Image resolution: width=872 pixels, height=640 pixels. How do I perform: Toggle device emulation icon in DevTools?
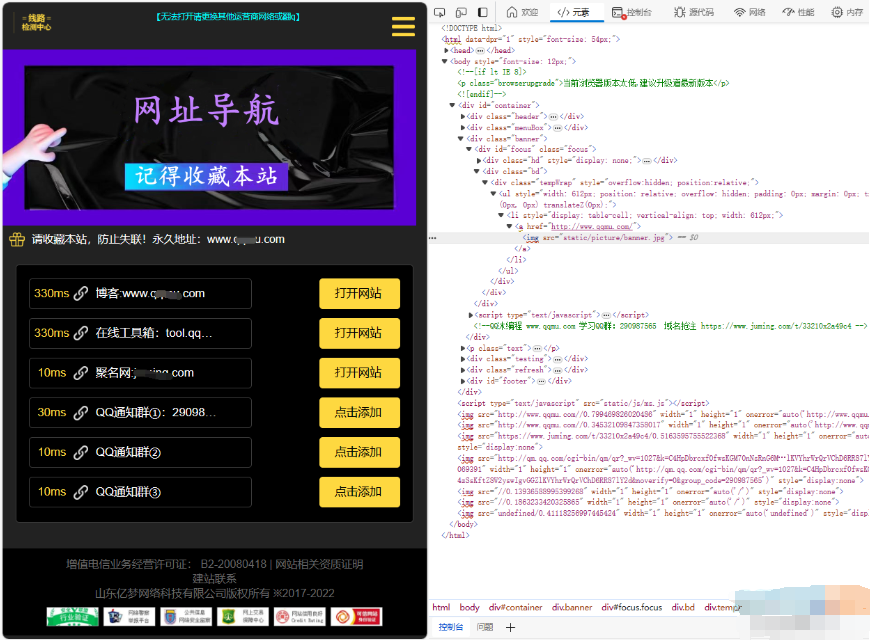coord(461,12)
